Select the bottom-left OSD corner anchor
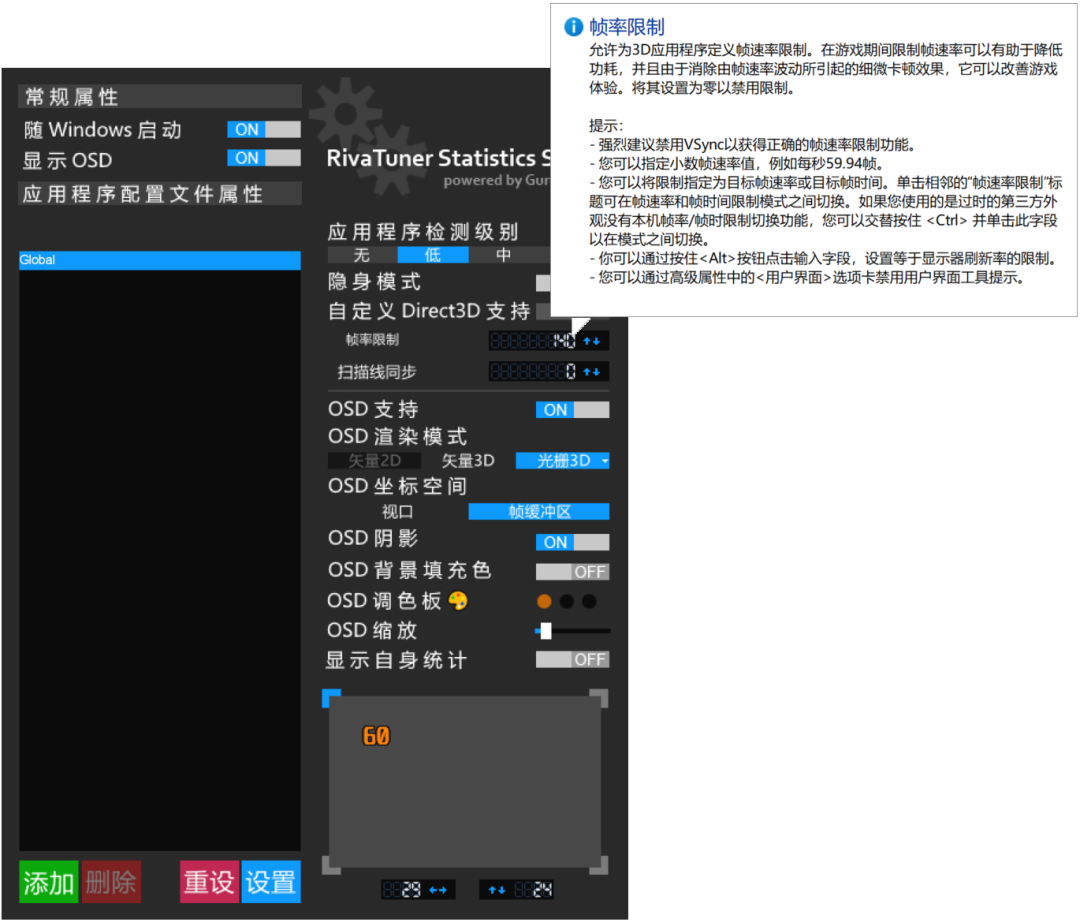Image resolution: width=1080 pixels, height=922 pixels. tap(331, 866)
